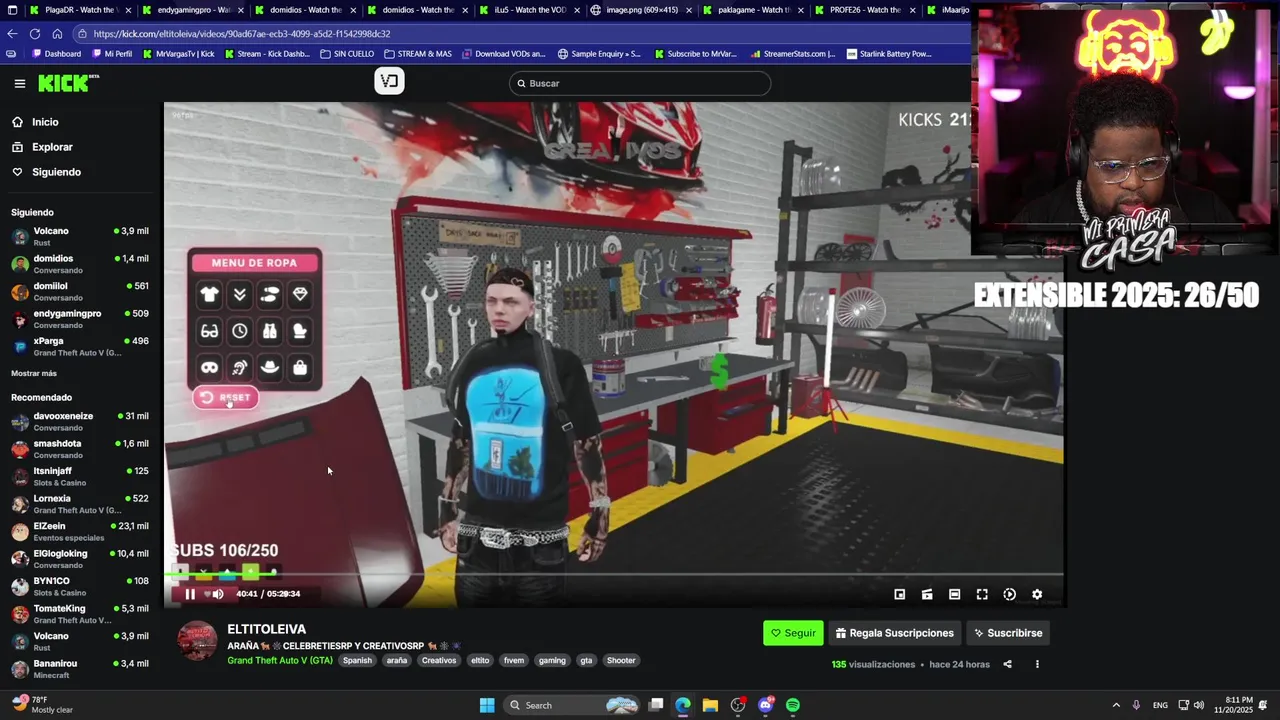Open BYN1CO recommended channel

tap(80, 587)
